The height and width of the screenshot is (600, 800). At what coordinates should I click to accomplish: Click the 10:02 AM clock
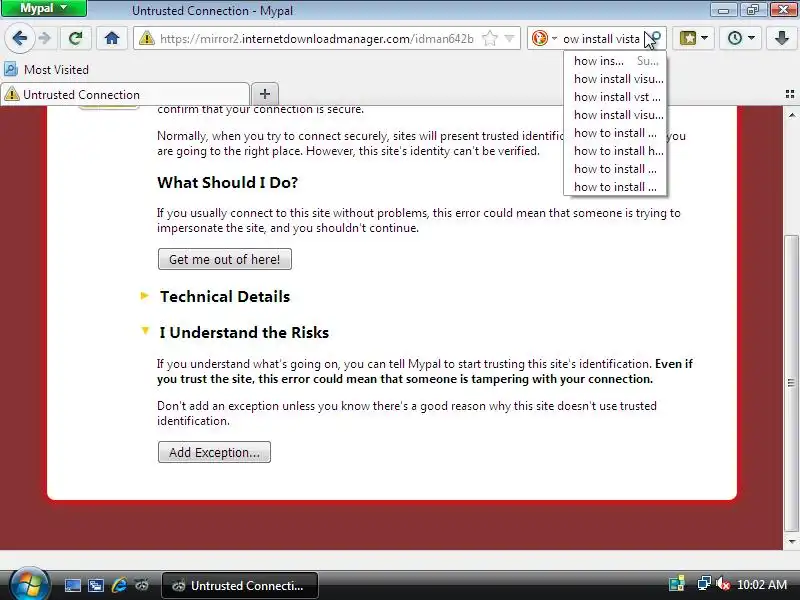(762, 585)
